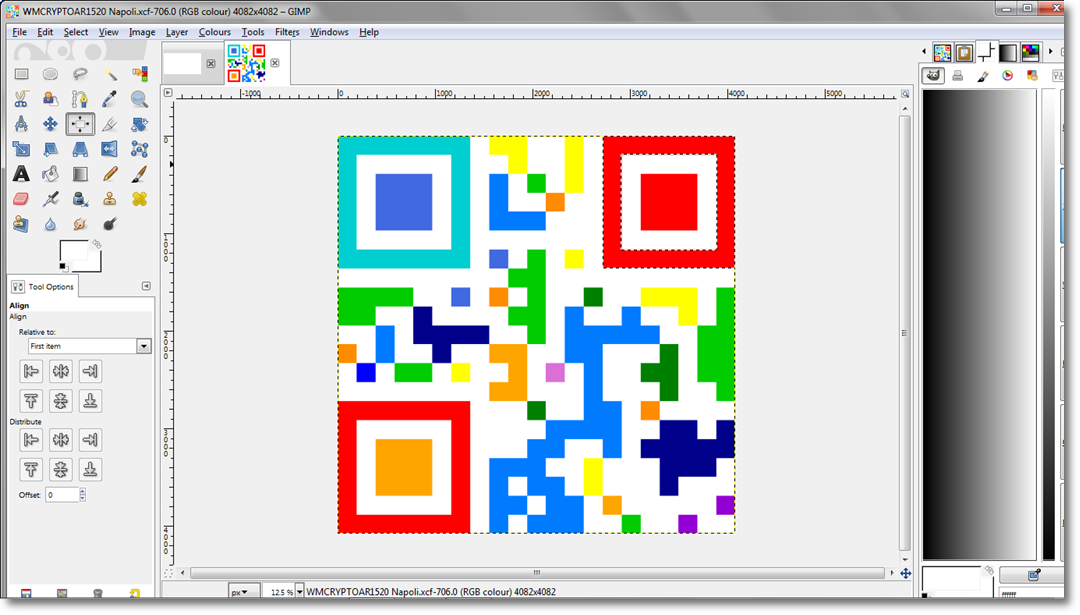
Task: Select the Crop knife tool
Action: click(x=110, y=124)
